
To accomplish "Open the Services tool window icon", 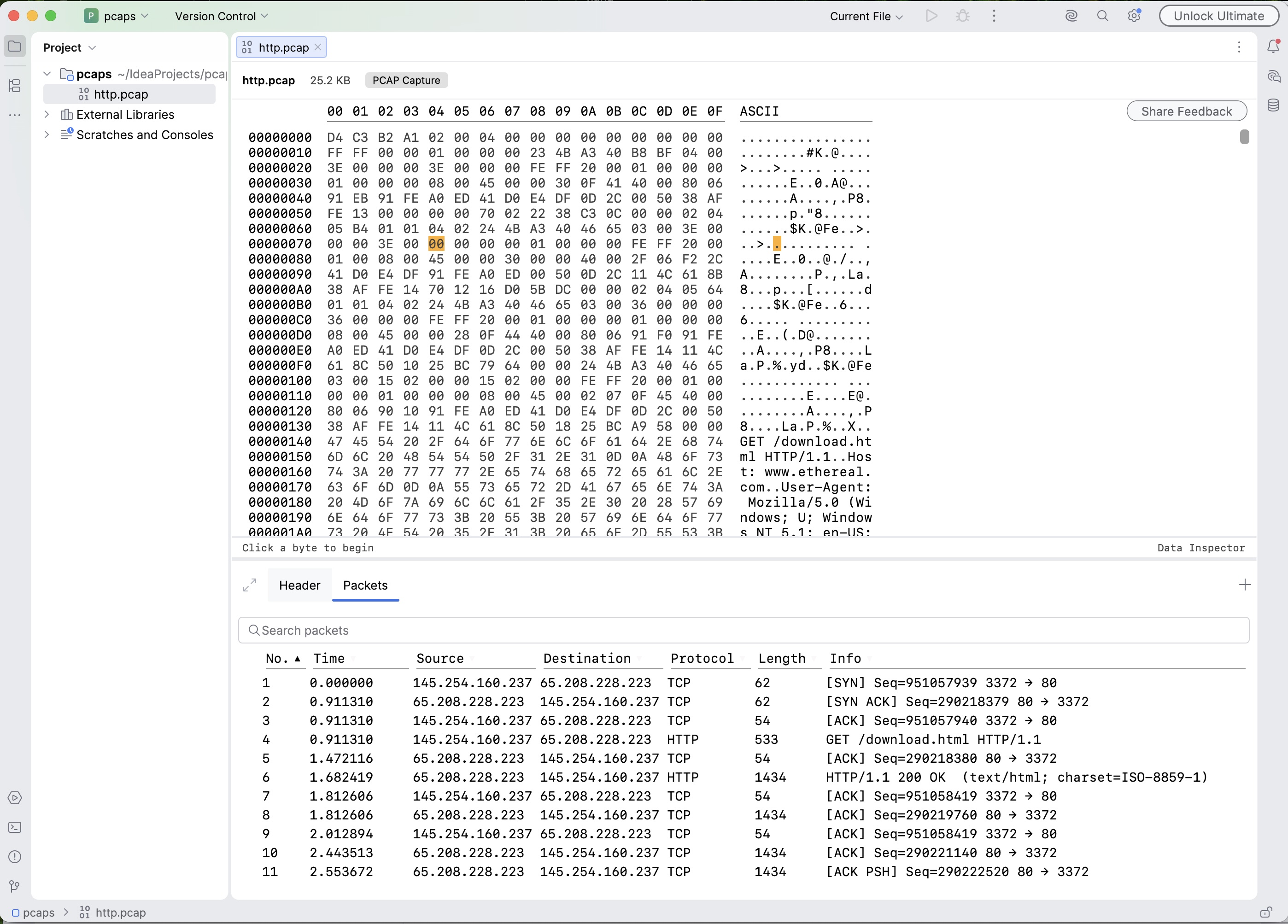I will [15, 798].
